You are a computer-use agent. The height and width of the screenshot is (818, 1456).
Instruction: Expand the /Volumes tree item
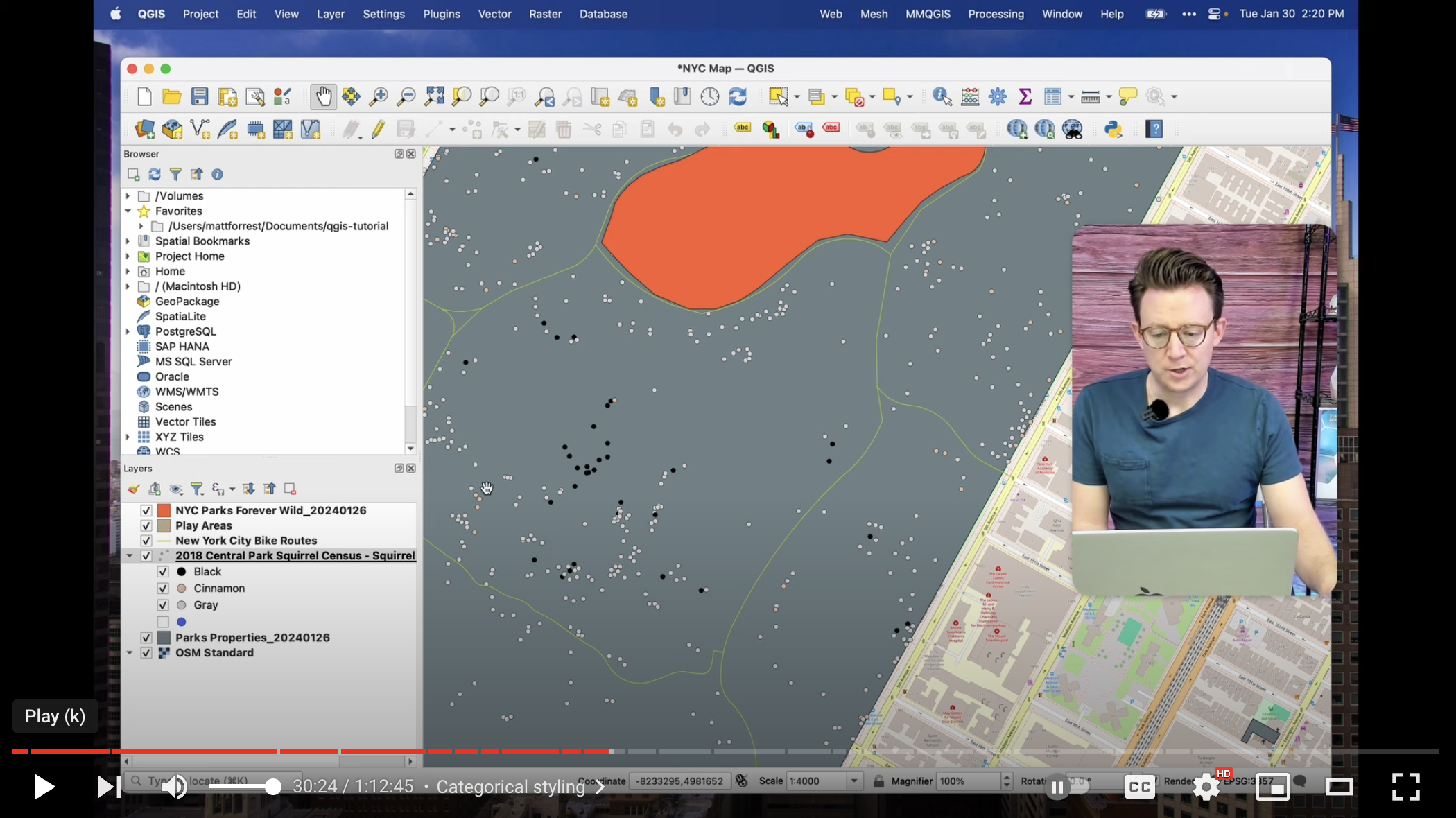pos(128,196)
